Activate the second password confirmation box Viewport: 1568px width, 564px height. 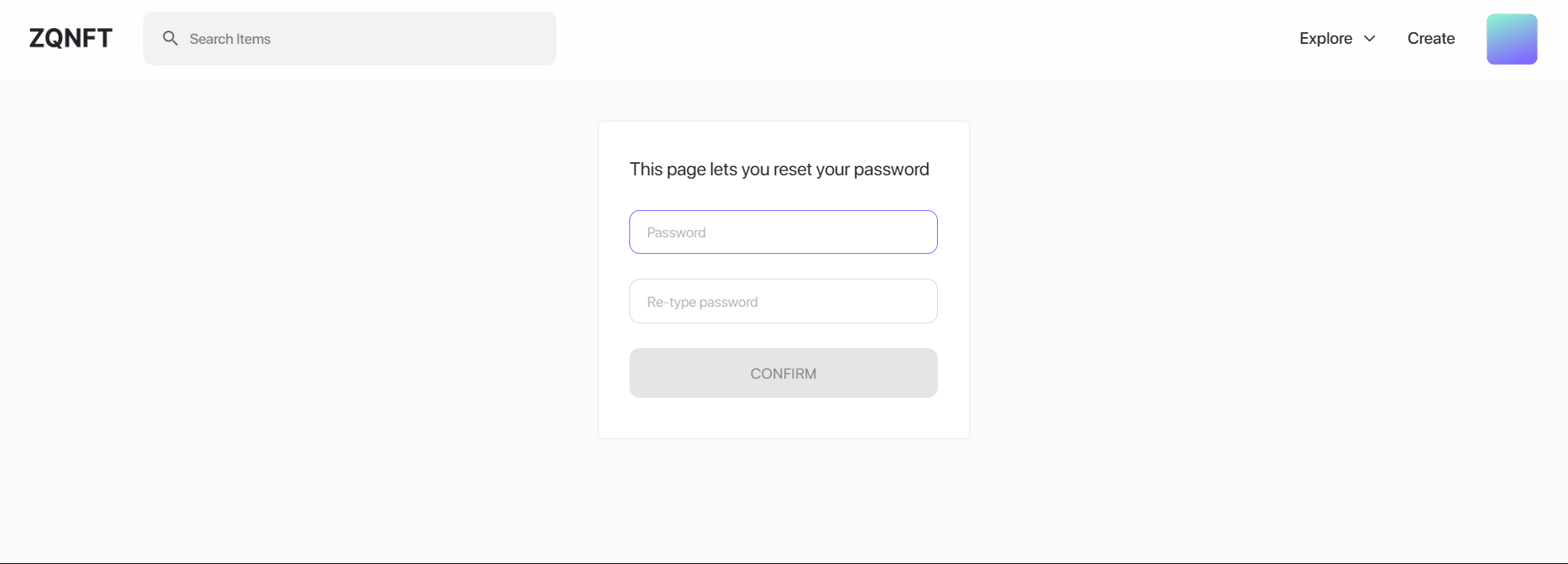[783, 301]
